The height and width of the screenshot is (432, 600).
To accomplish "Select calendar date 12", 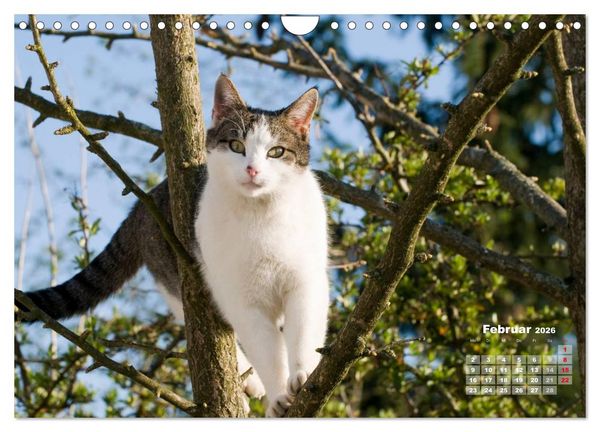I will [x=519, y=370].
